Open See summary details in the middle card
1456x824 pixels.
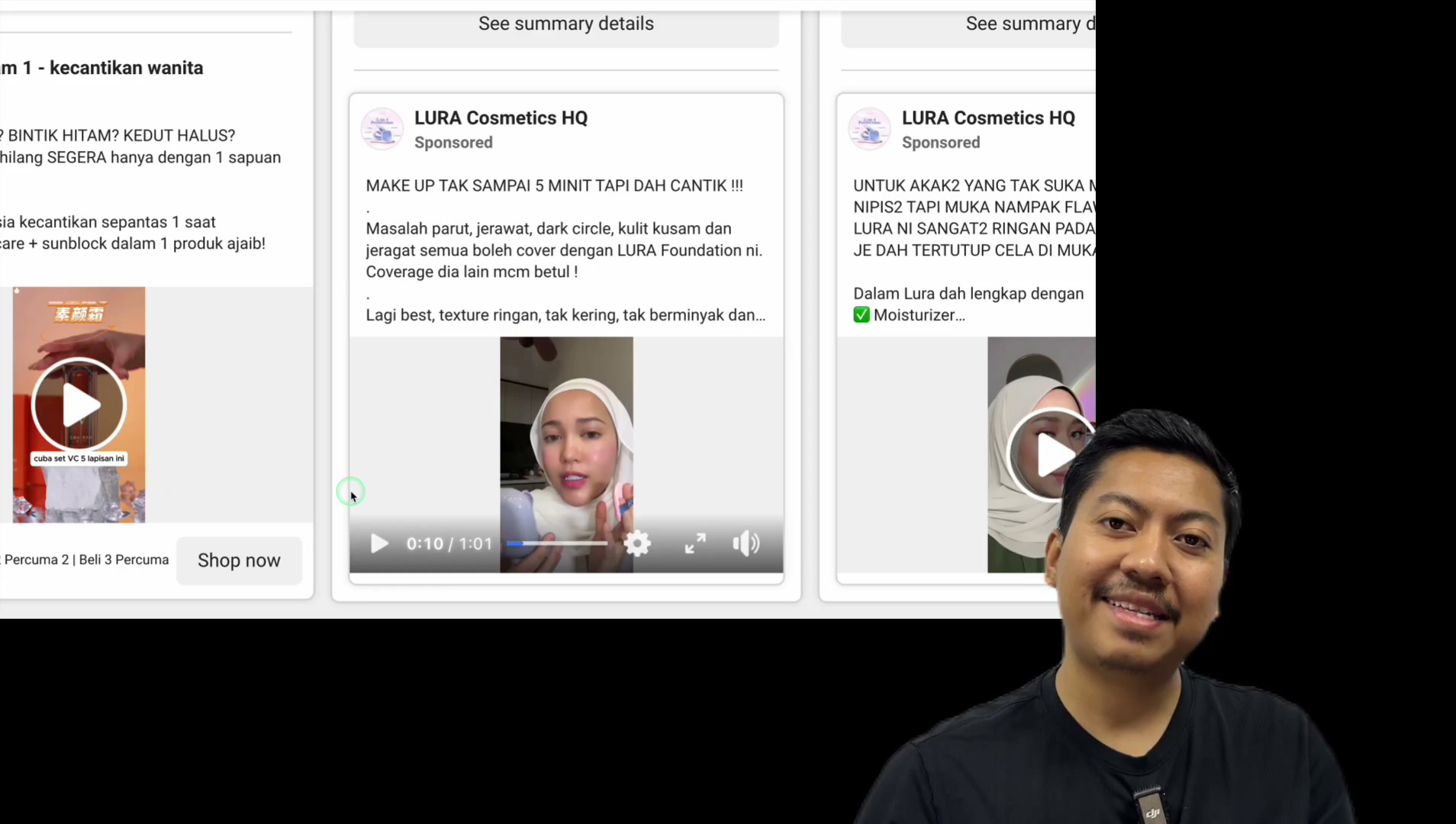pos(566,24)
